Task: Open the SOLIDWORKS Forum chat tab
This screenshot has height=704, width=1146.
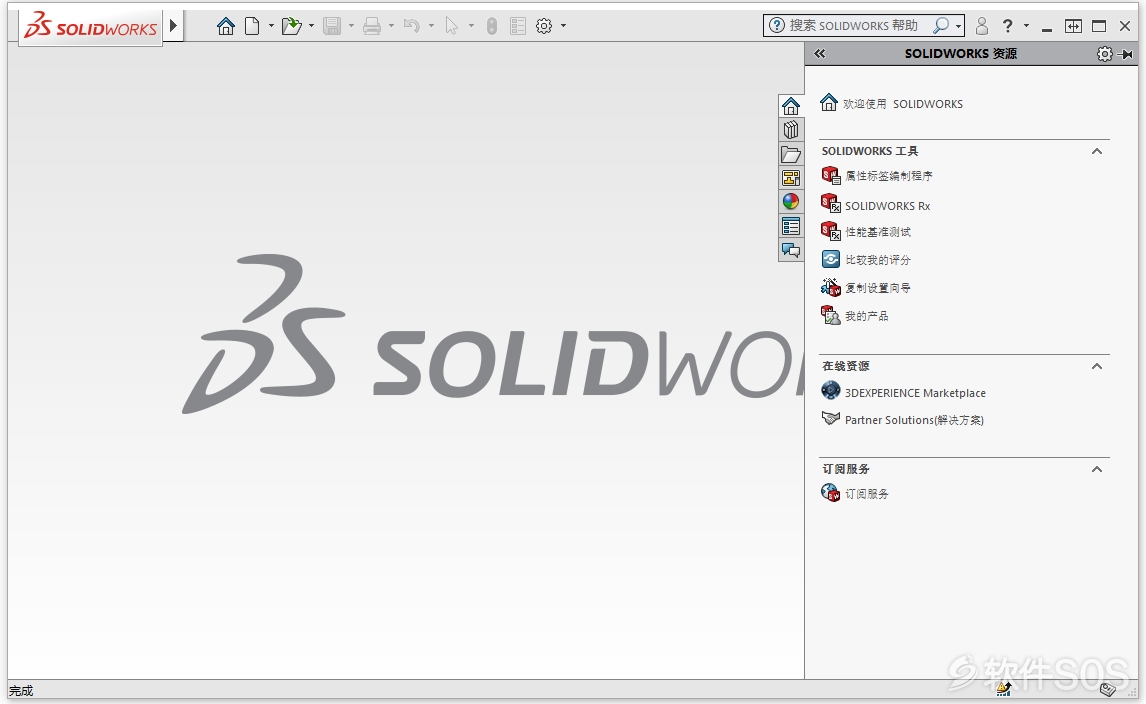Action: click(x=791, y=250)
